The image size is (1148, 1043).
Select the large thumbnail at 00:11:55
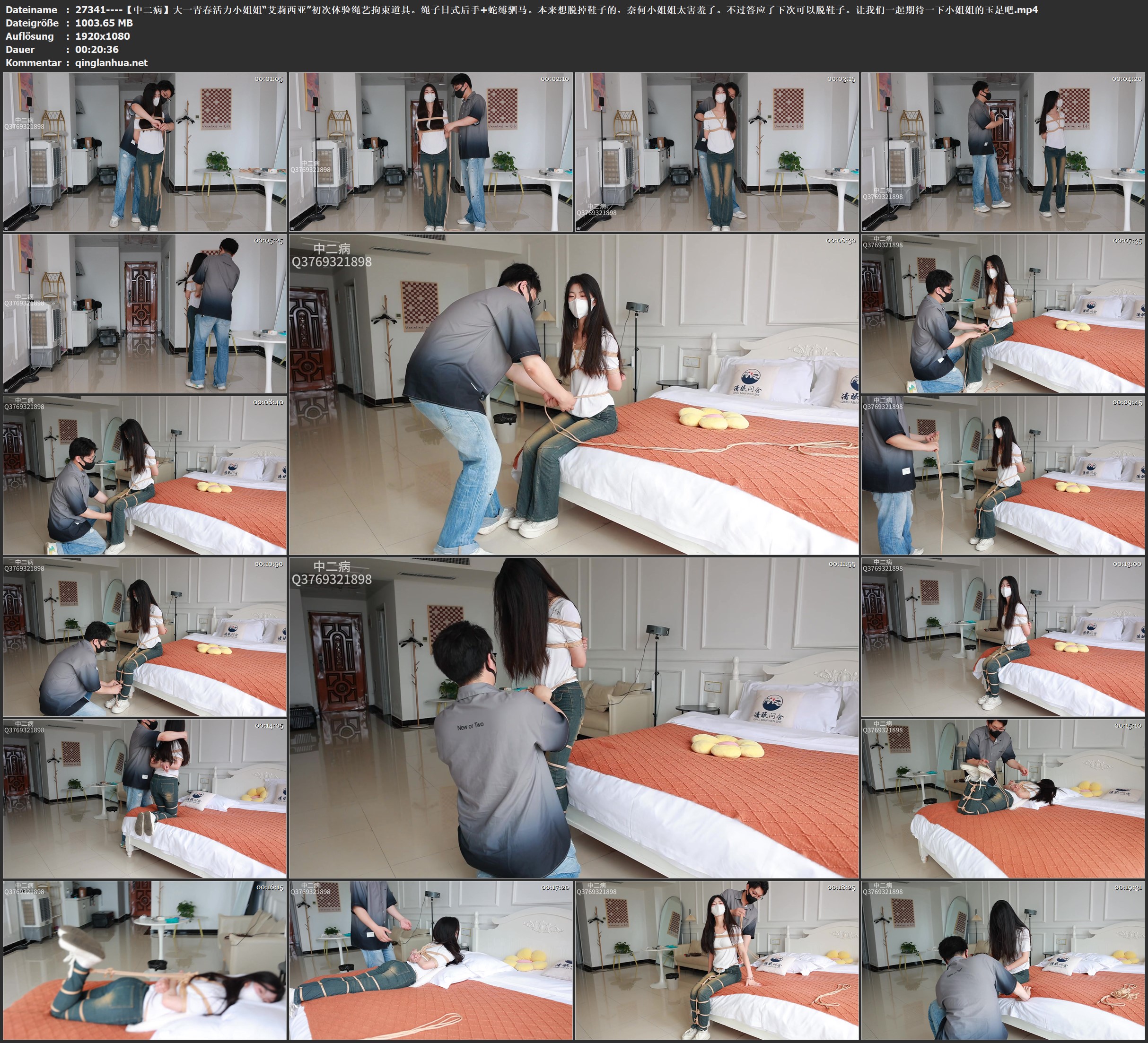click(x=573, y=717)
